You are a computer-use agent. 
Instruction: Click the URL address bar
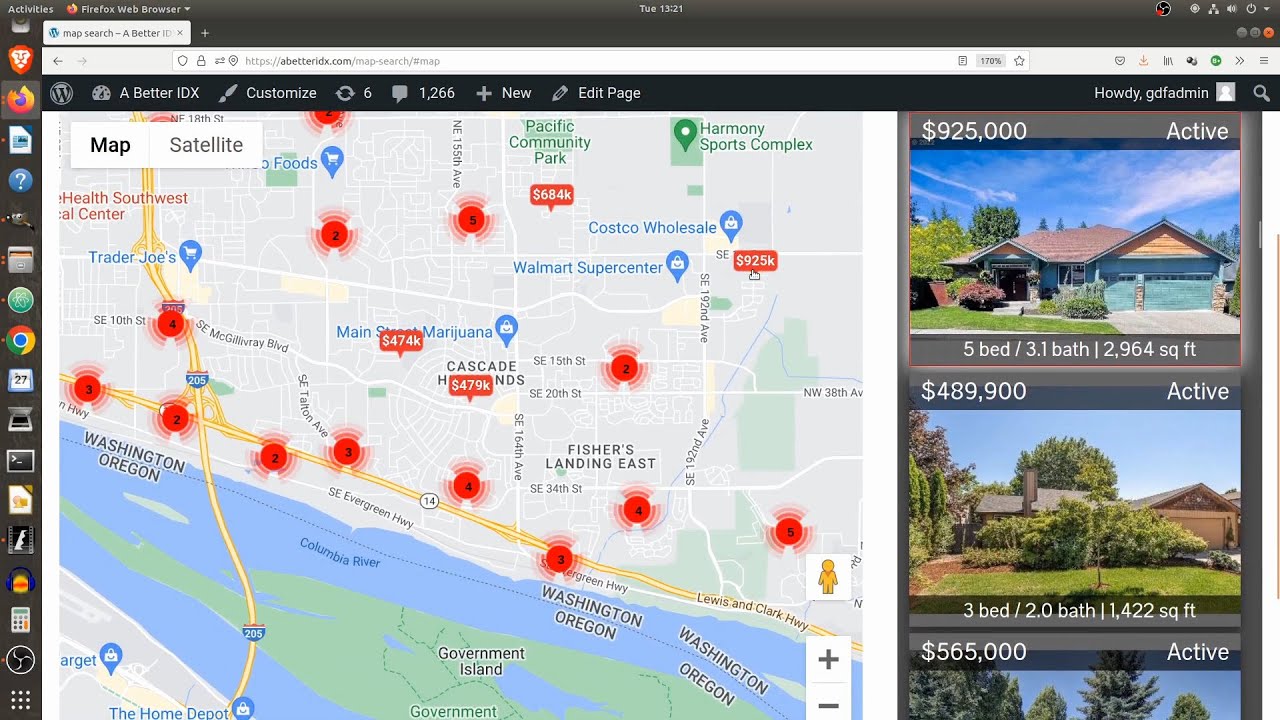(600, 61)
